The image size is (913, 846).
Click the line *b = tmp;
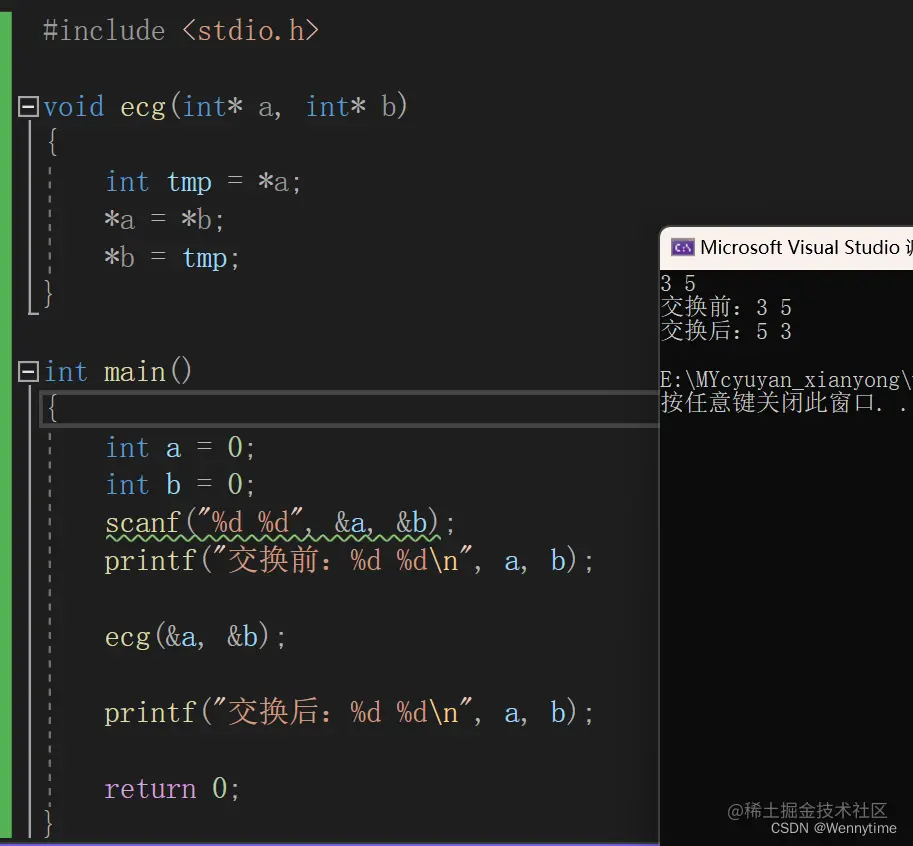click(171, 258)
